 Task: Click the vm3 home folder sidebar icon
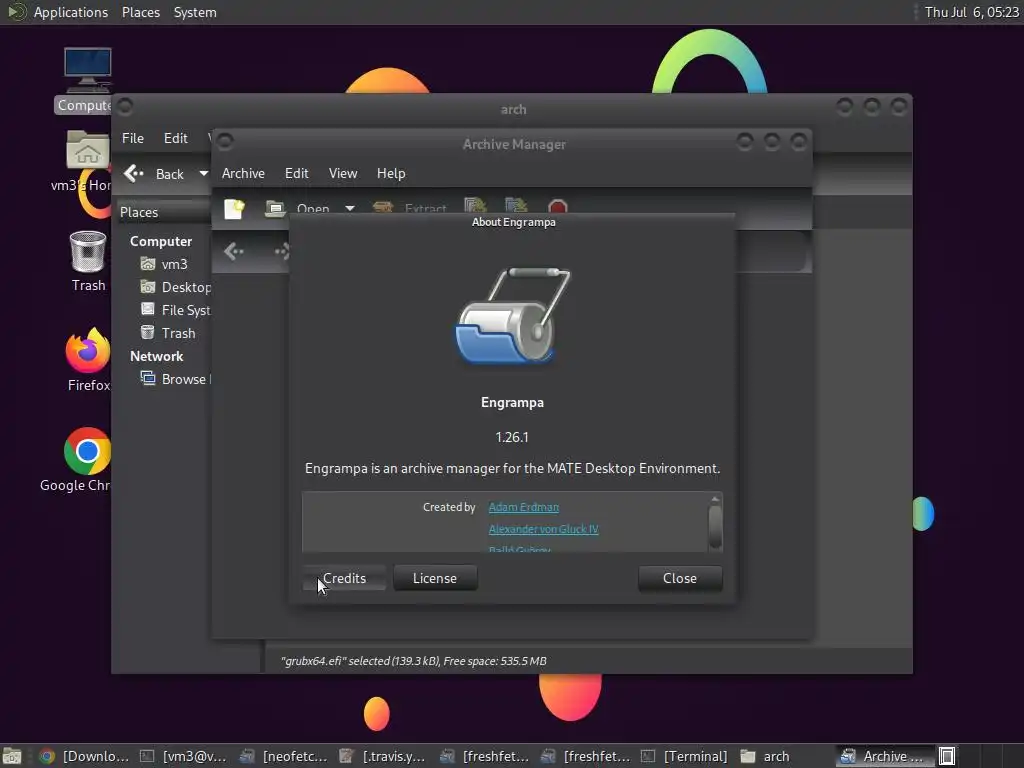[148, 264]
